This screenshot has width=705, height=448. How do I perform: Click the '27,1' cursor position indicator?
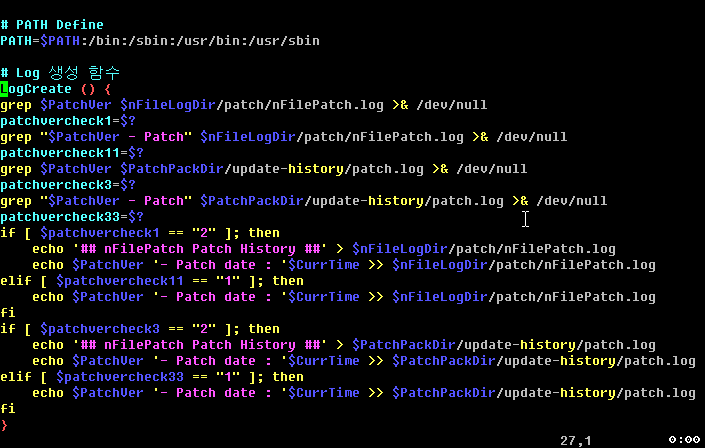tap(576, 440)
